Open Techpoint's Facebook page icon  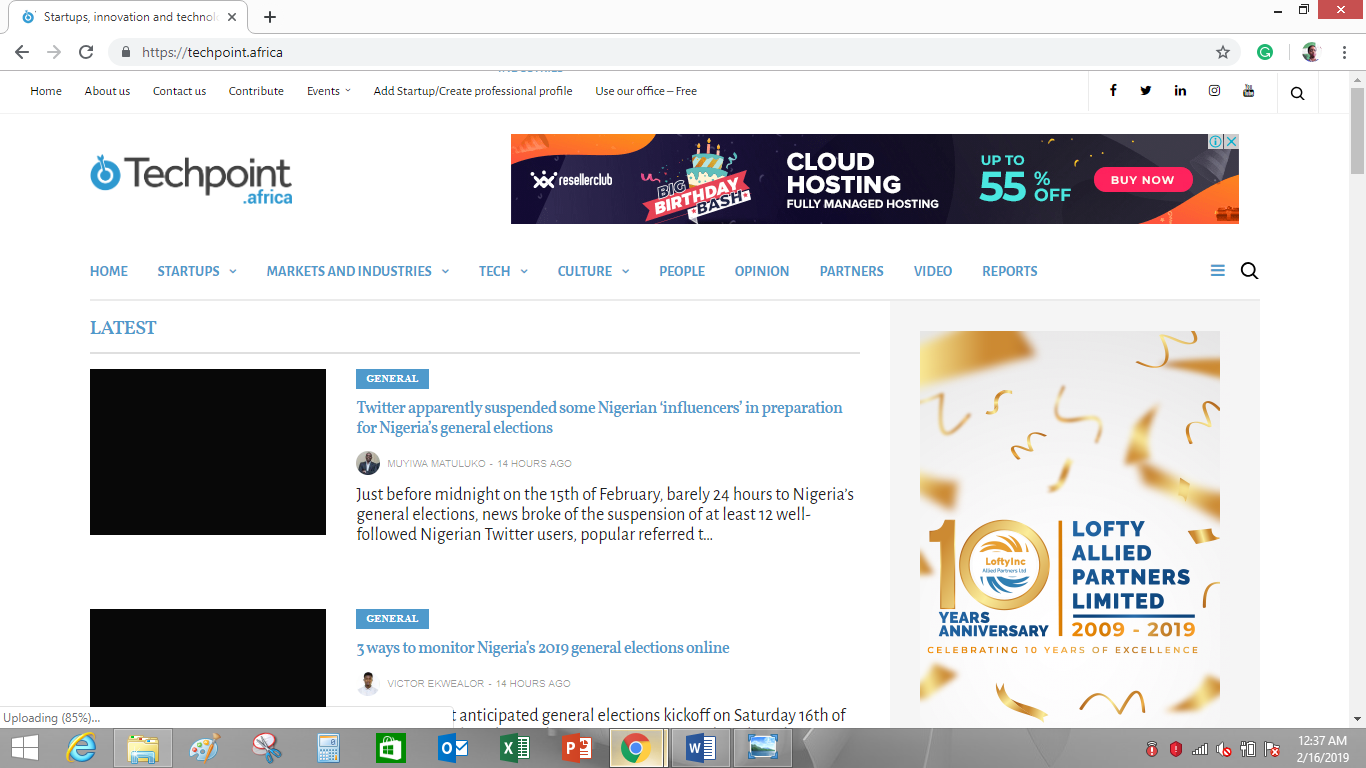pyautogui.click(x=1113, y=91)
